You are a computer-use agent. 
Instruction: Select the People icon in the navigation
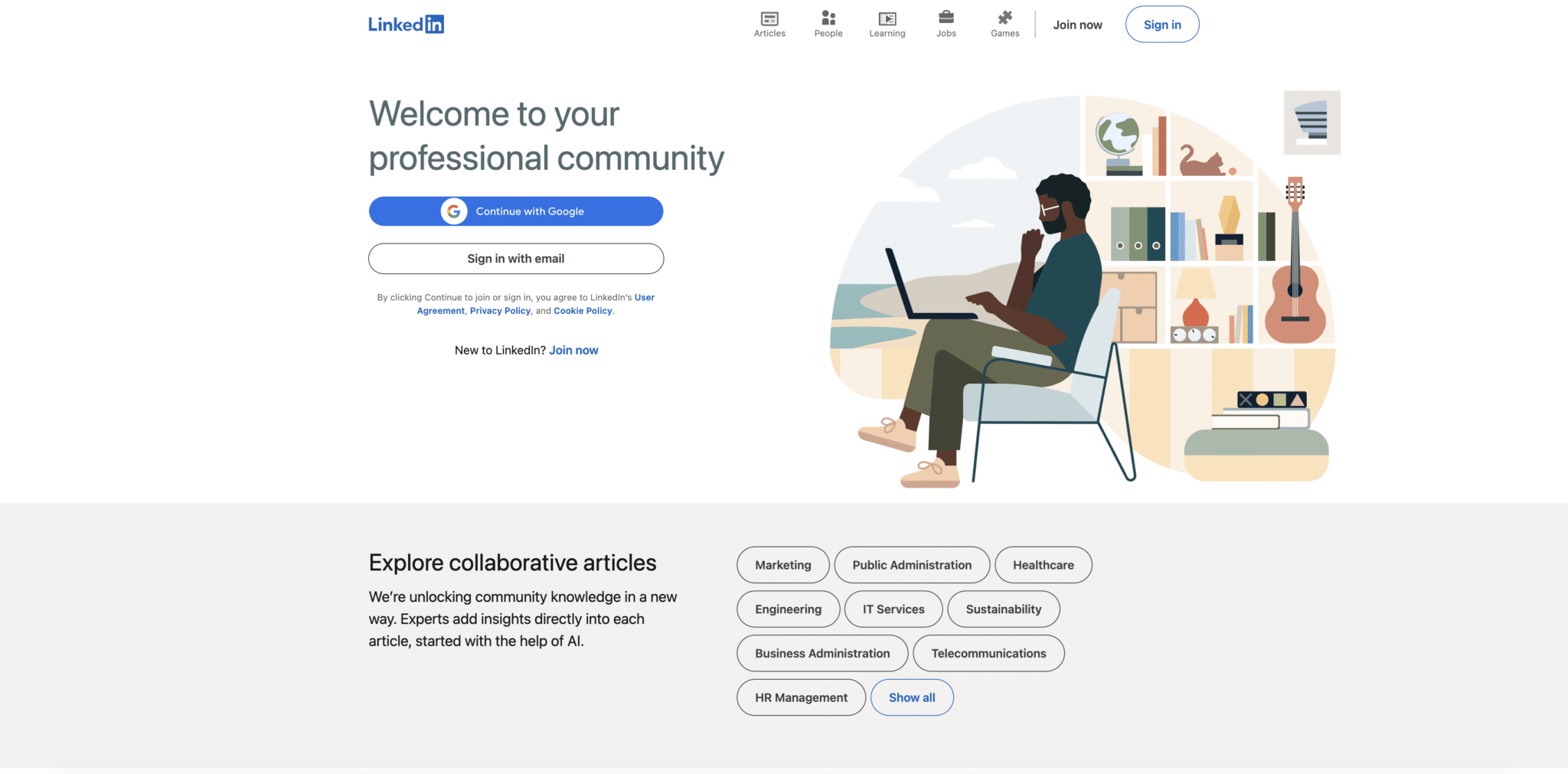[x=828, y=18]
